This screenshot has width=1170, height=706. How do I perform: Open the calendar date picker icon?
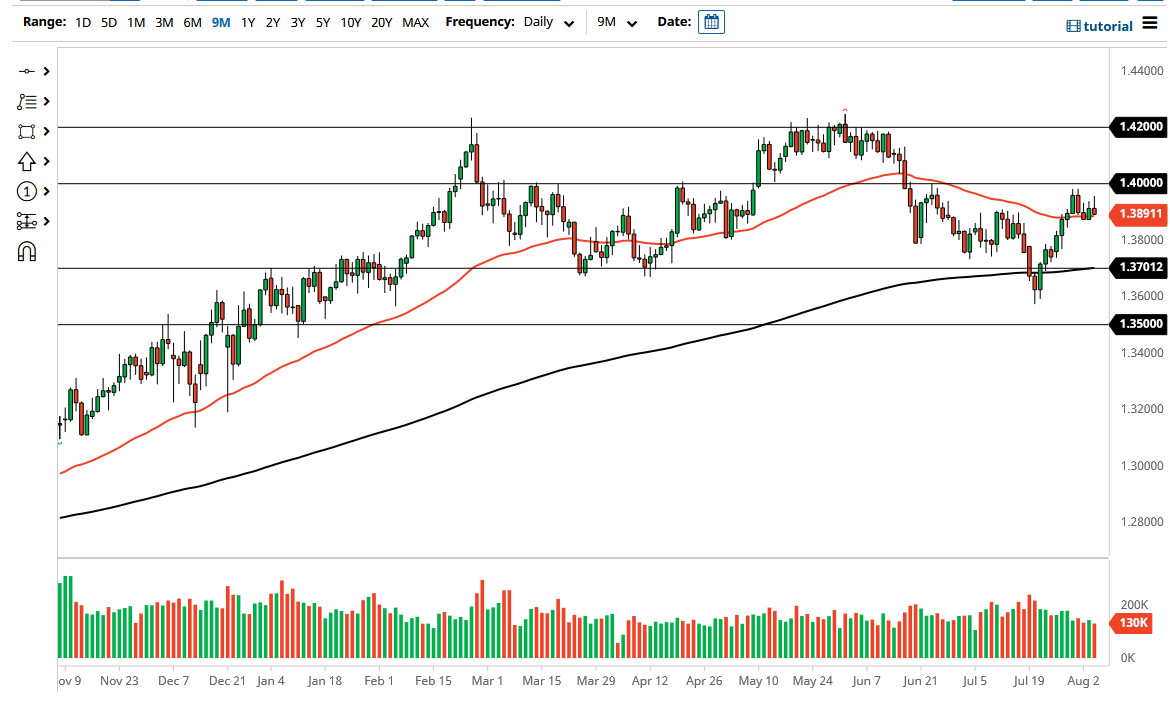point(711,22)
